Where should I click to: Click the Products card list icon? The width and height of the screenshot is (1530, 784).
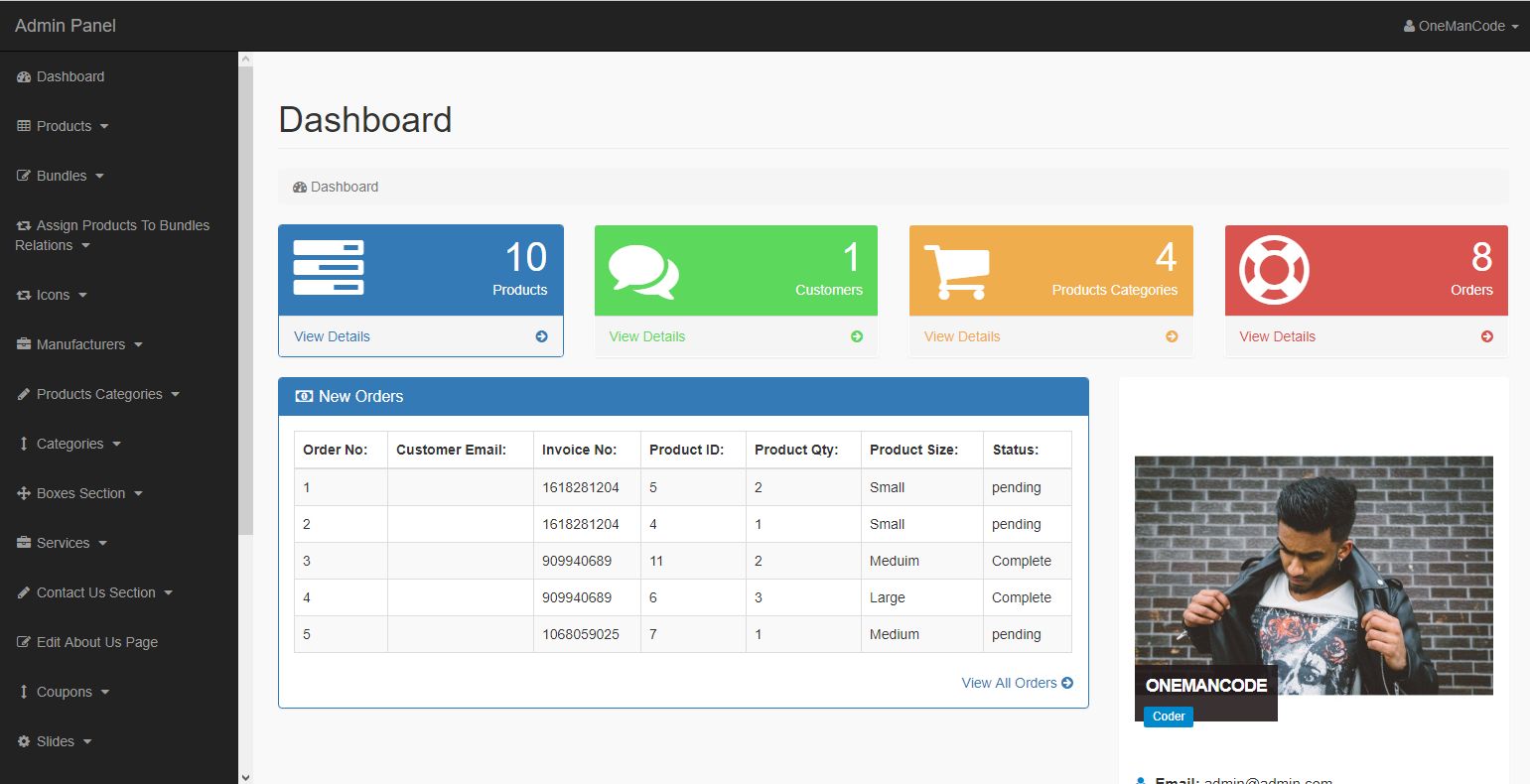[x=329, y=268]
